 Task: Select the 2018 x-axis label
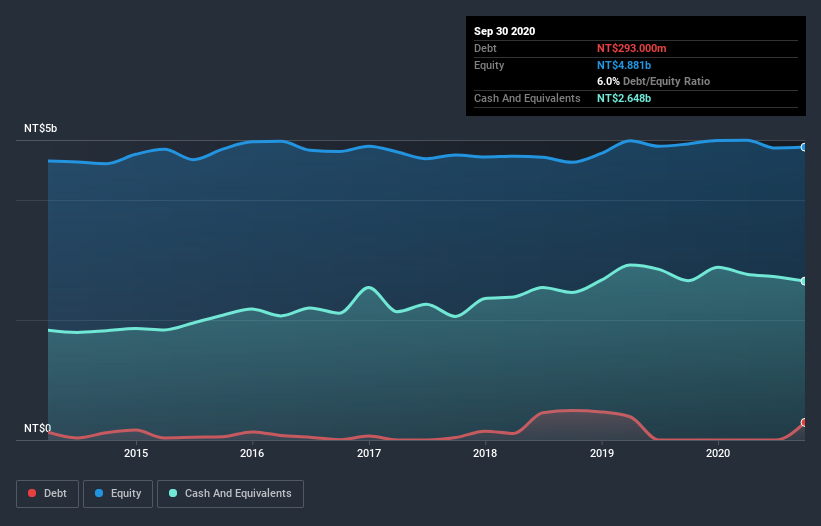click(x=485, y=453)
